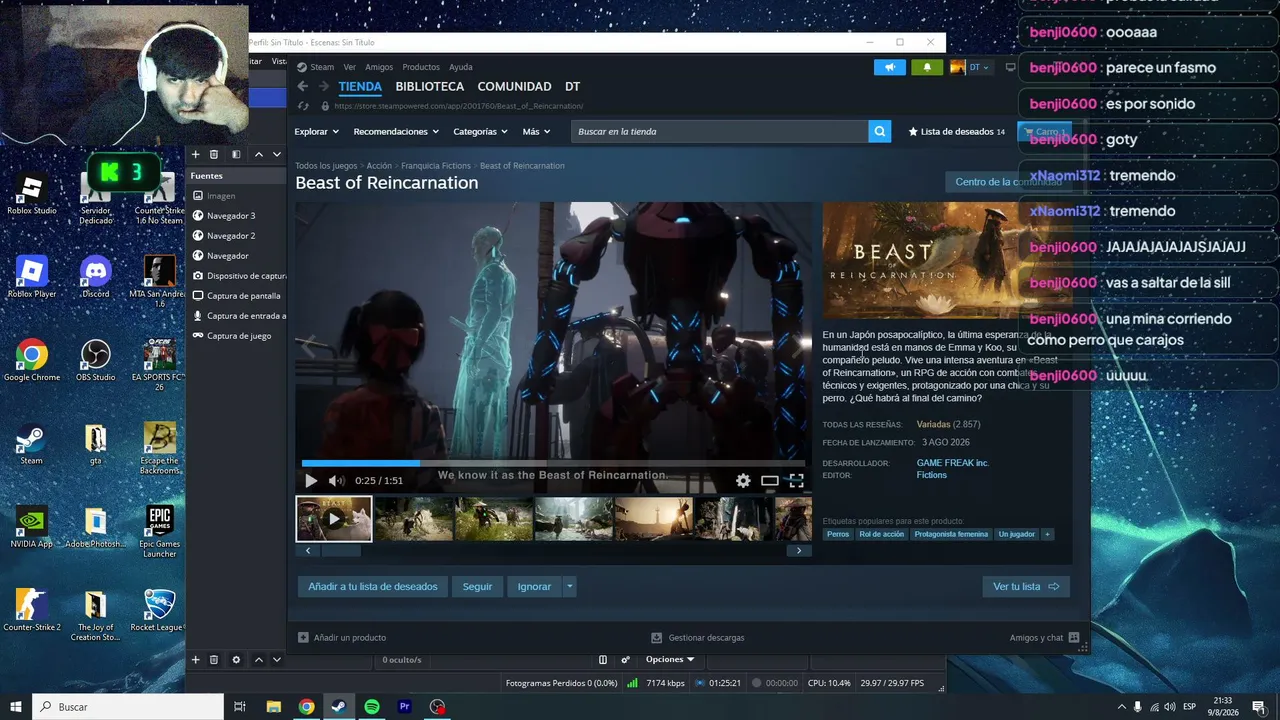Click the 'Todos los juegos' breadcrumb
The height and width of the screenshot is (720, 1280).
pyautogui.click(x=326, y=166)
